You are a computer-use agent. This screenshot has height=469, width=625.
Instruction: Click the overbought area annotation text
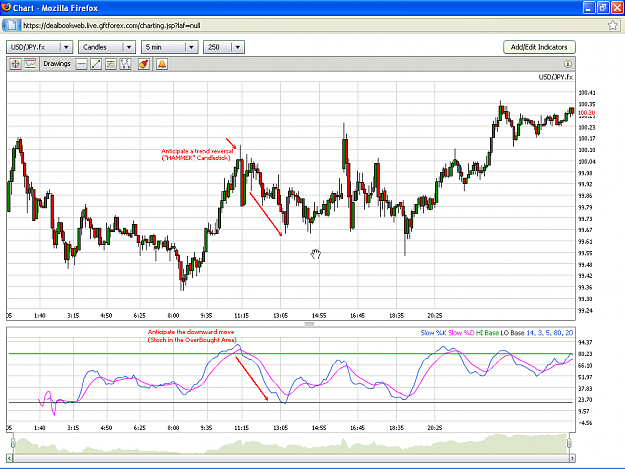192,336
